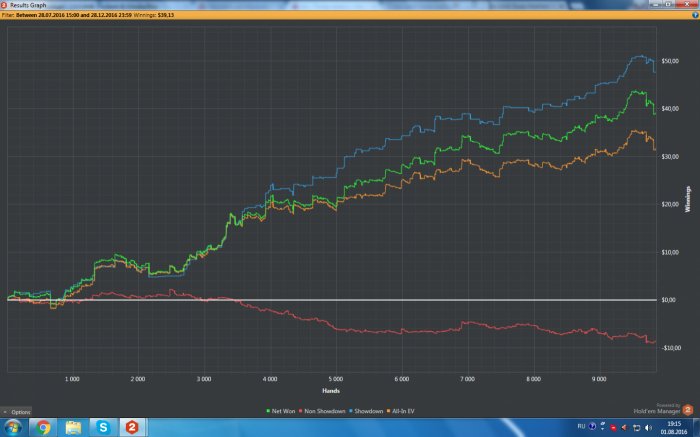Image resolution: width=700 pixels, height=437 pixels.
Task: Maximize the Results Graph window
Action: (x=669, y=4)
